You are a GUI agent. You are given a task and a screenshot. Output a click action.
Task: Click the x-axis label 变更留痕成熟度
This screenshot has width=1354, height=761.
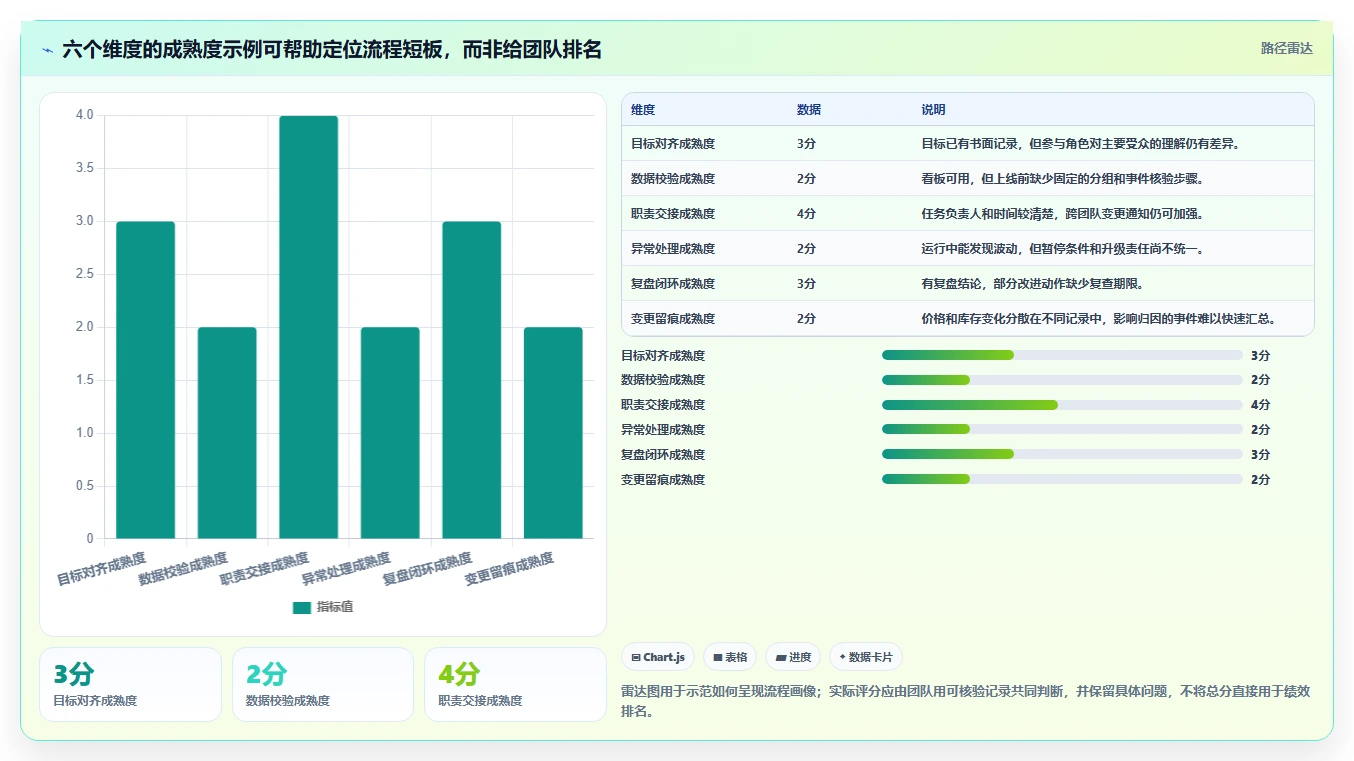pyautogui.click(x=509, y=569)
